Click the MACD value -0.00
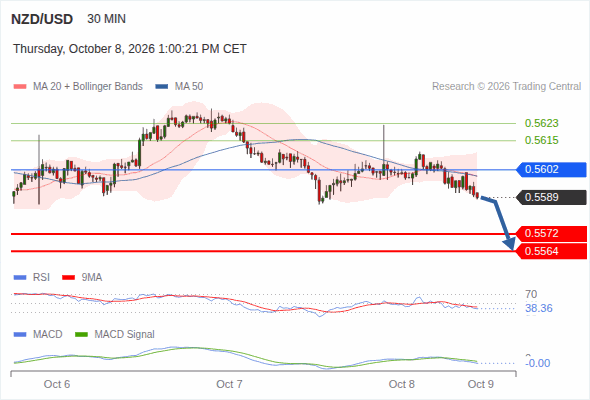 pyautogui.click(x=538, y=363)
